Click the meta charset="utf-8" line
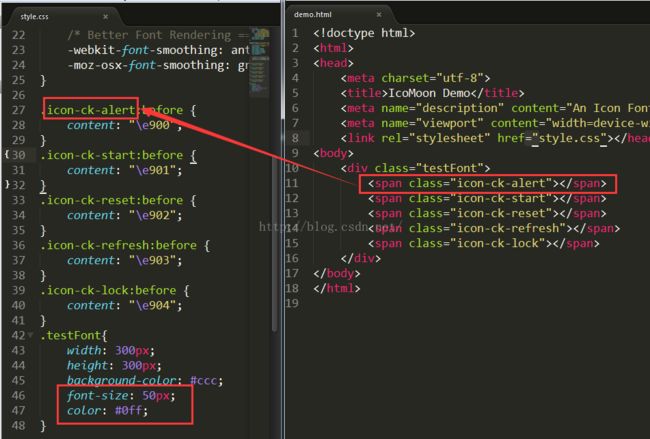650x439 pixels. (415, 78)
